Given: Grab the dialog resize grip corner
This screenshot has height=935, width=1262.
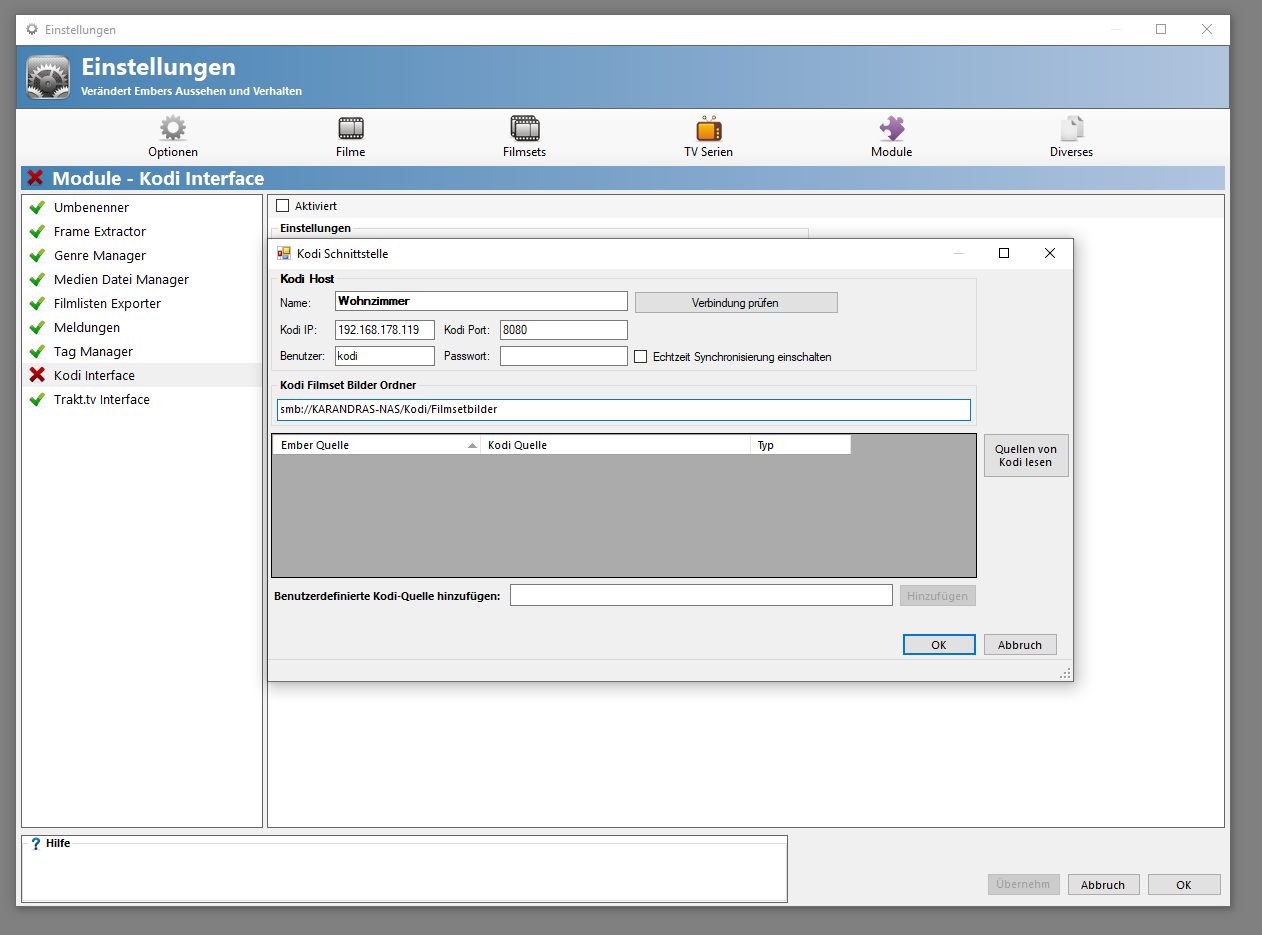Looking at the screenshot, I should pyautogui.click(x=1066, y=674).
